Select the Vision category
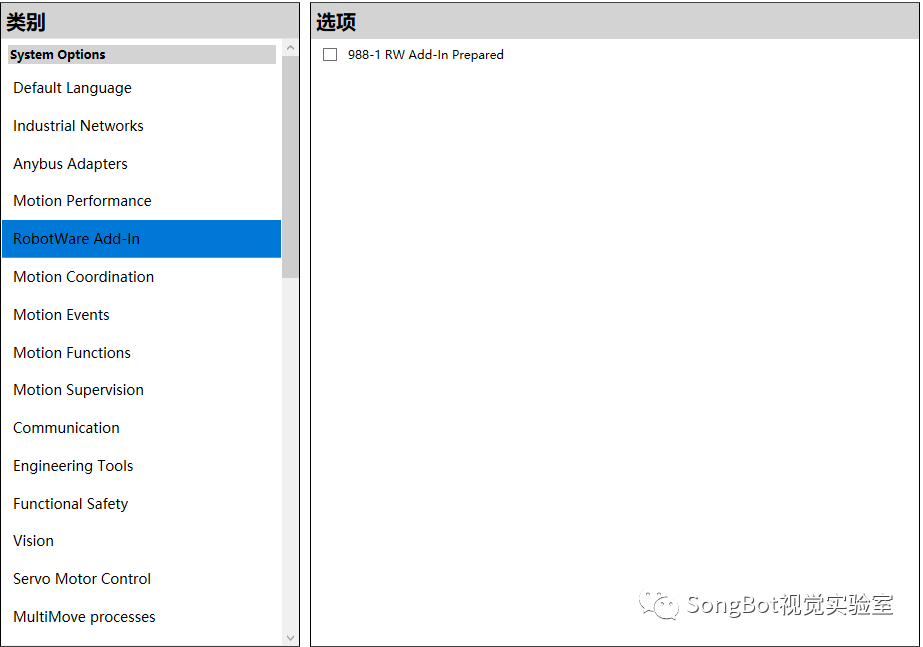Screen dimensions: 923x647 pos(142,540)
